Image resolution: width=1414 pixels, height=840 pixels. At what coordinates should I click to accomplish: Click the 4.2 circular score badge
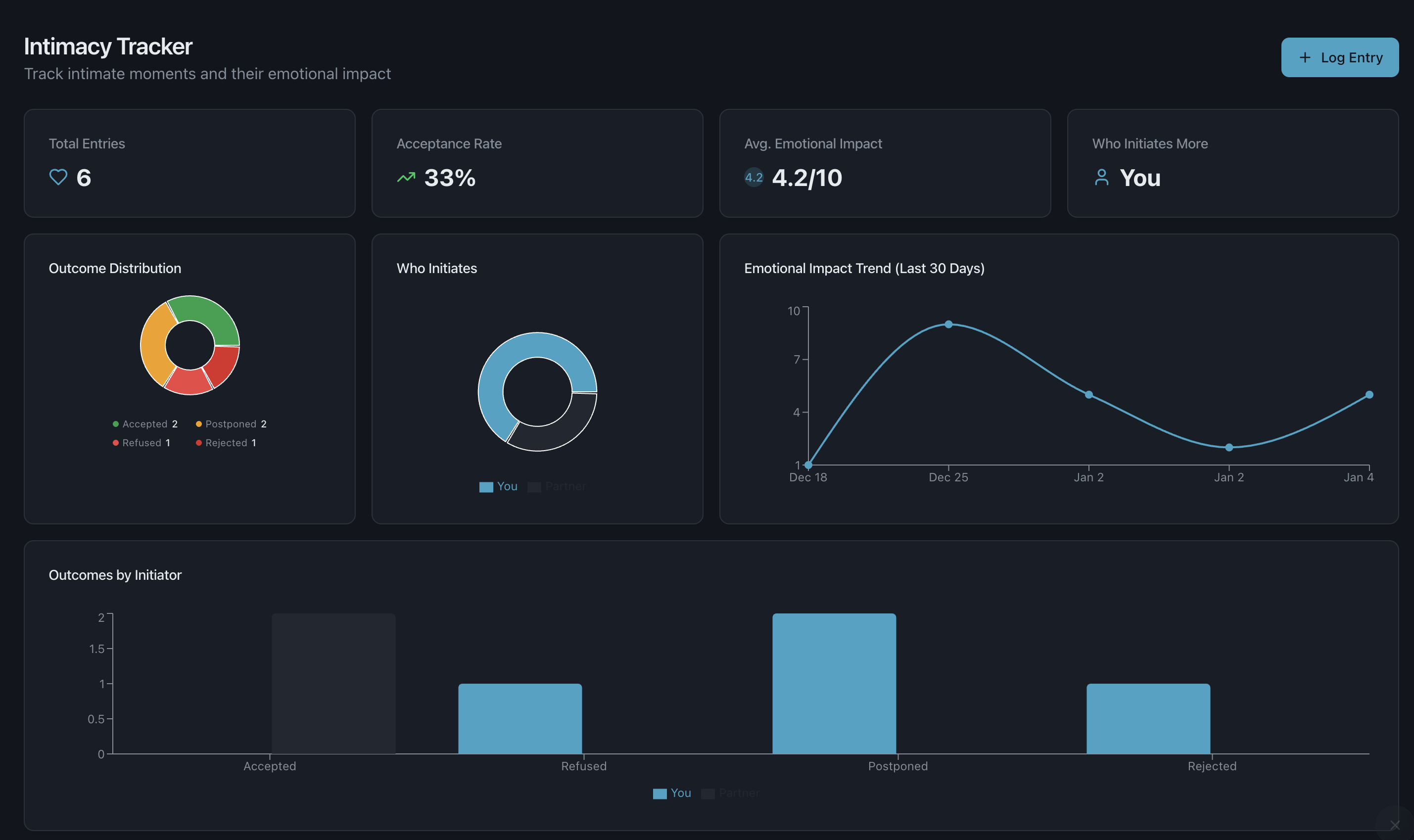click(x=754, y=177)
